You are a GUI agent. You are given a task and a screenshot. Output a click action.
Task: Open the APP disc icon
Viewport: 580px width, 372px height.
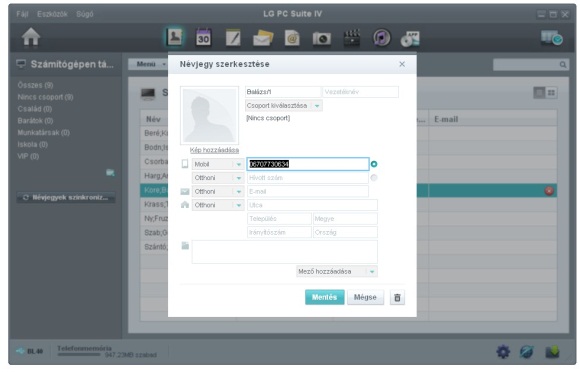point(411,38)
